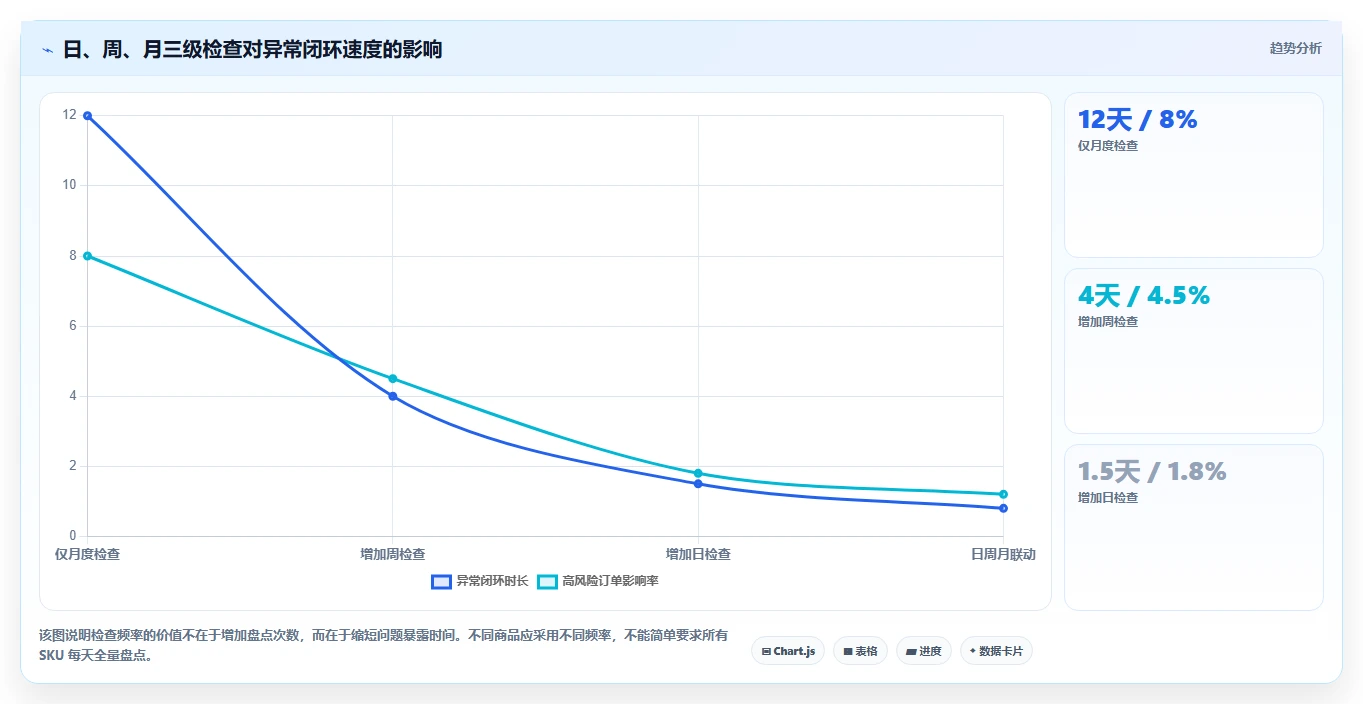Click the teal point at 增加周检查 (4.5)
The height and width of the screenshot is (704, 1363).
click(393, 378)
